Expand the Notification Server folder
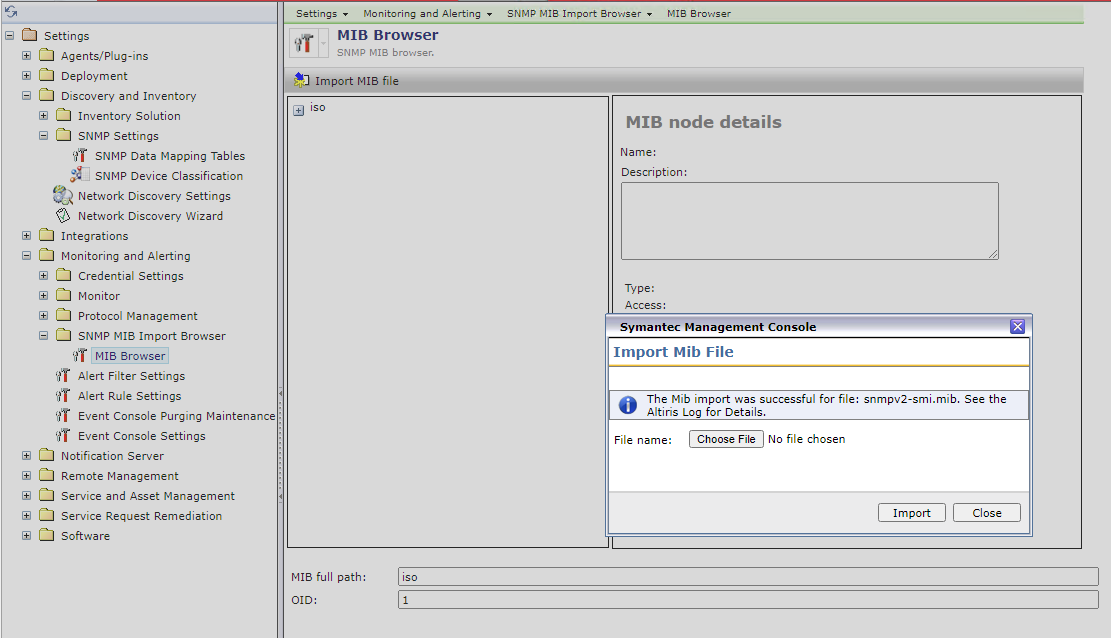The image size is (1111, 638). pyautogui.click(x=26, y=456)
